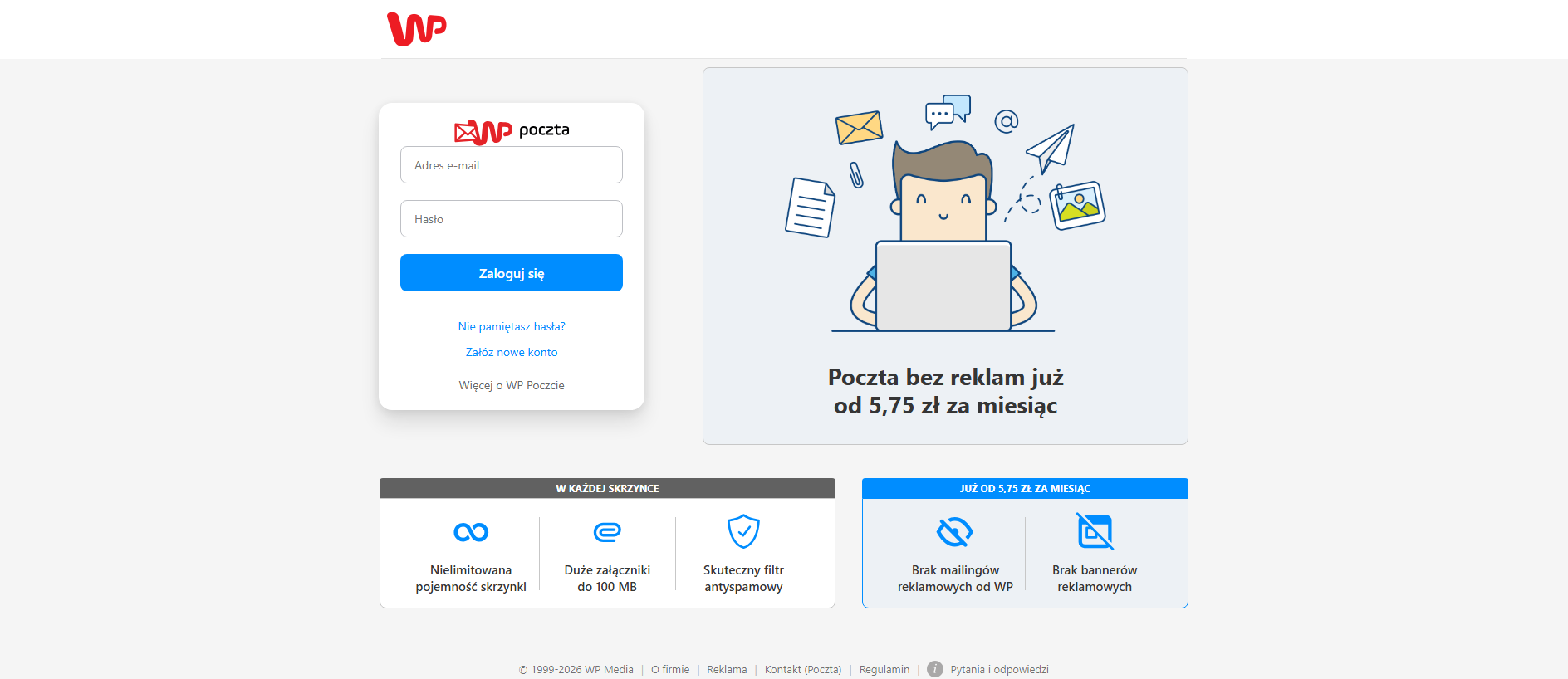
Task: Open the Kontakt (Poczta) footer link
Action: [803, 669]
